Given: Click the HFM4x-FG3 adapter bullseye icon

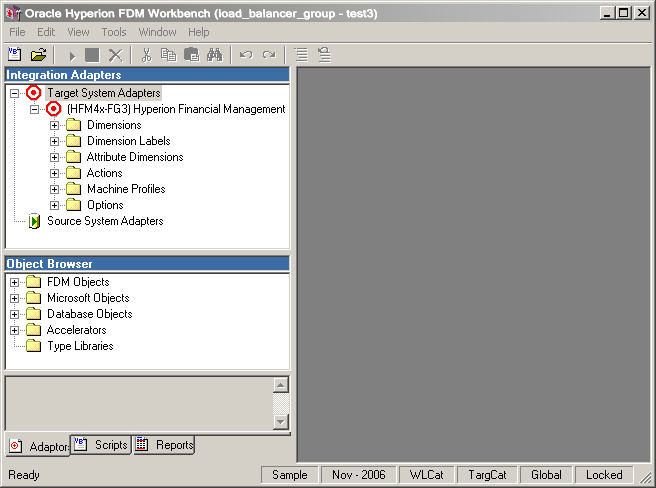Looking at the screenshot, I should (x=54, y=109).
